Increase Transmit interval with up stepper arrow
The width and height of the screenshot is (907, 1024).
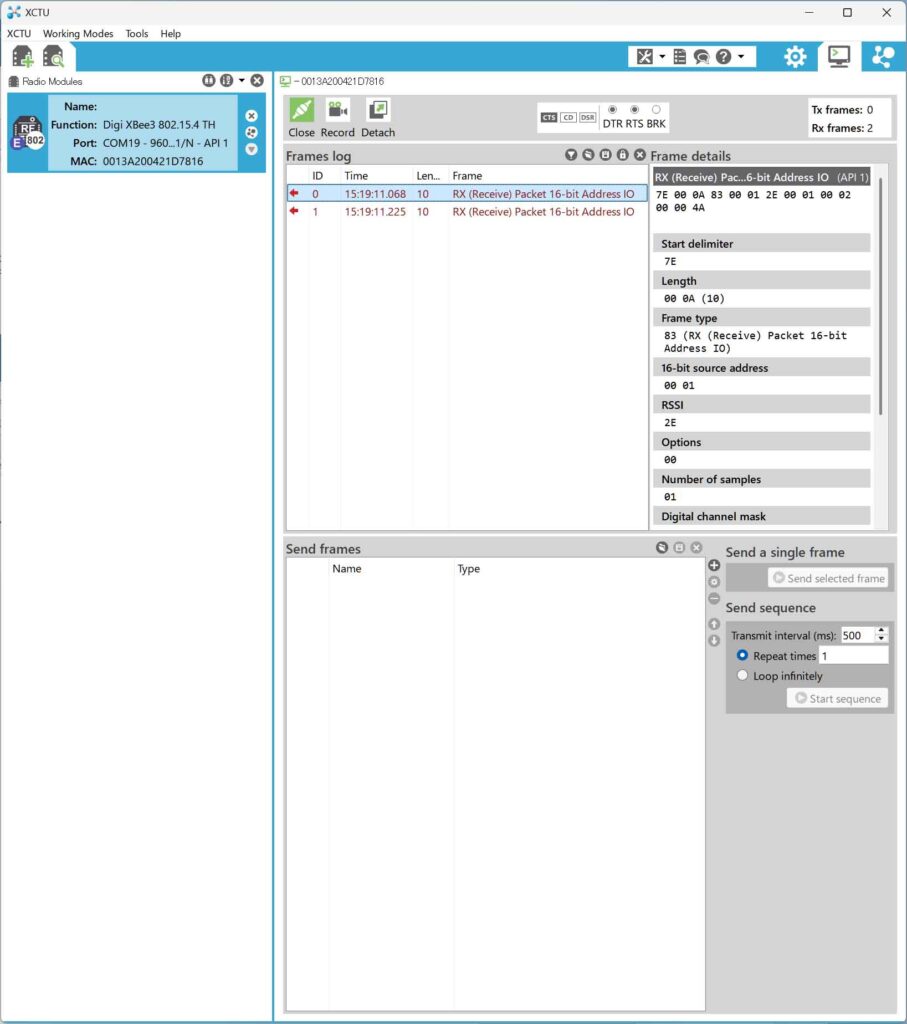point(882,631)
